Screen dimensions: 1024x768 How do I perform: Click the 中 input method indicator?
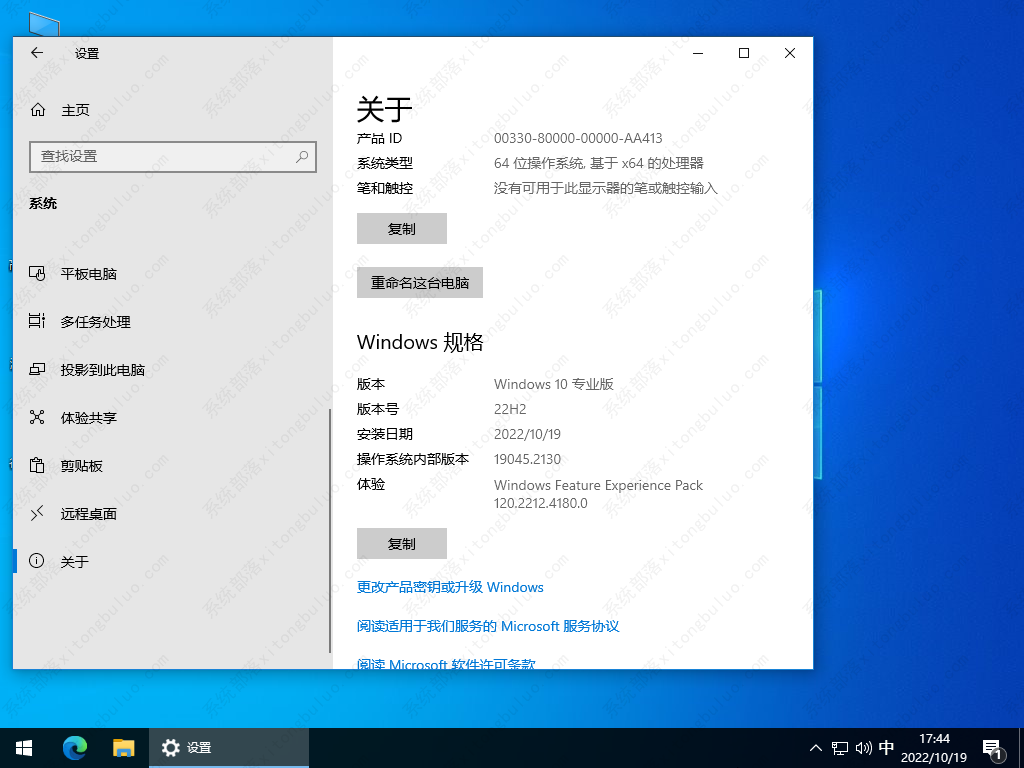[886, 747]
